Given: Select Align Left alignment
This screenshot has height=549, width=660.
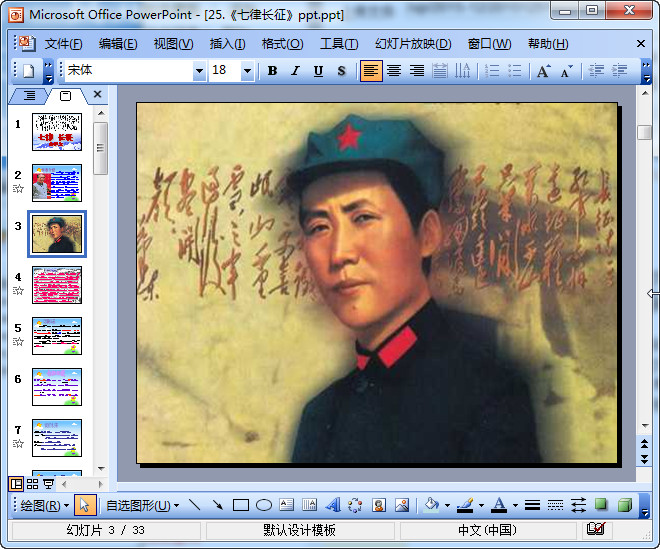Looking at the screenshot, I should pyautogui.click(x=371, y=71).
